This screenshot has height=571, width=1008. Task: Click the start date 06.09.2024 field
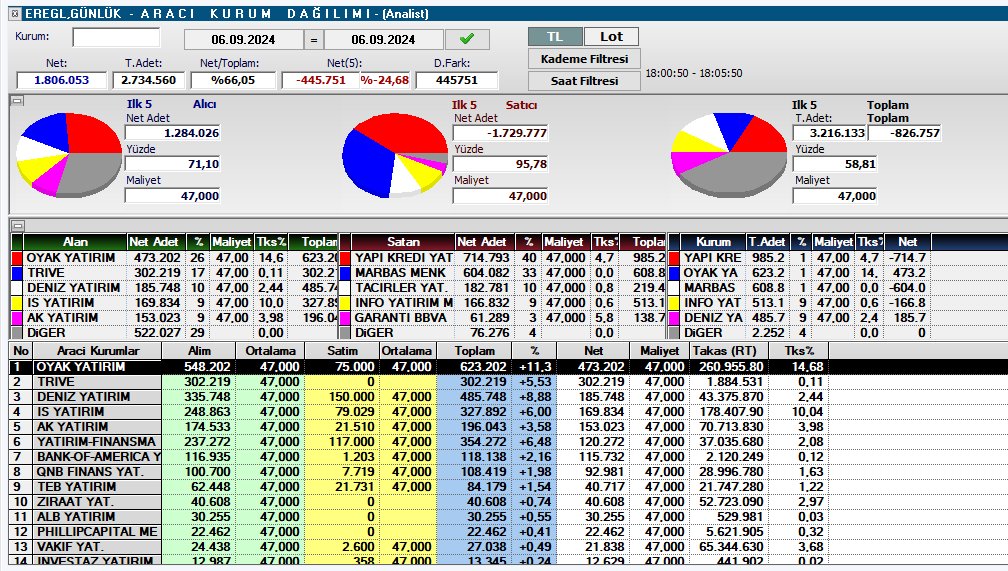click(243, 40)
